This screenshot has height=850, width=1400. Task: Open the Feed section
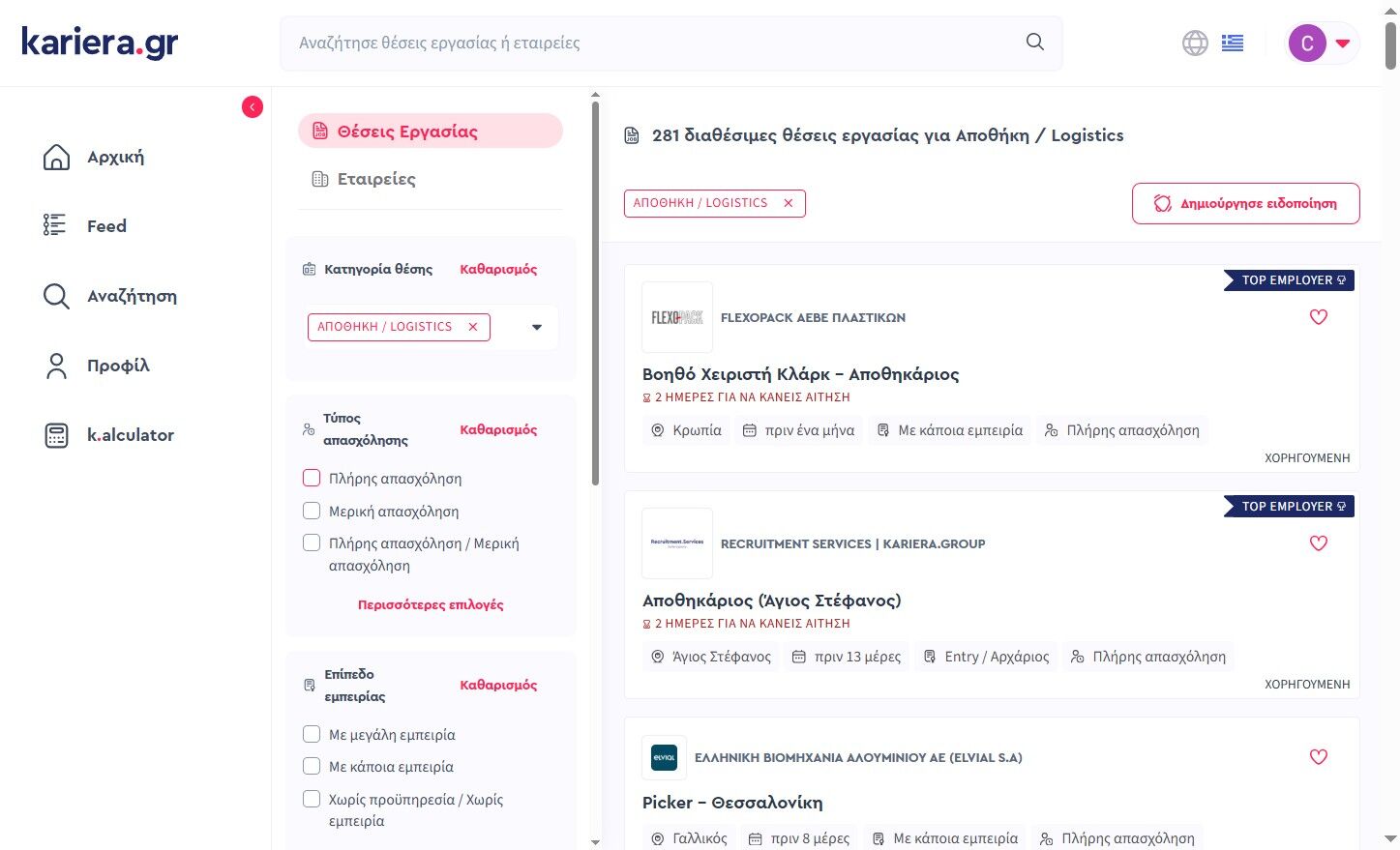pyautogui.click(x=85, y=226)
